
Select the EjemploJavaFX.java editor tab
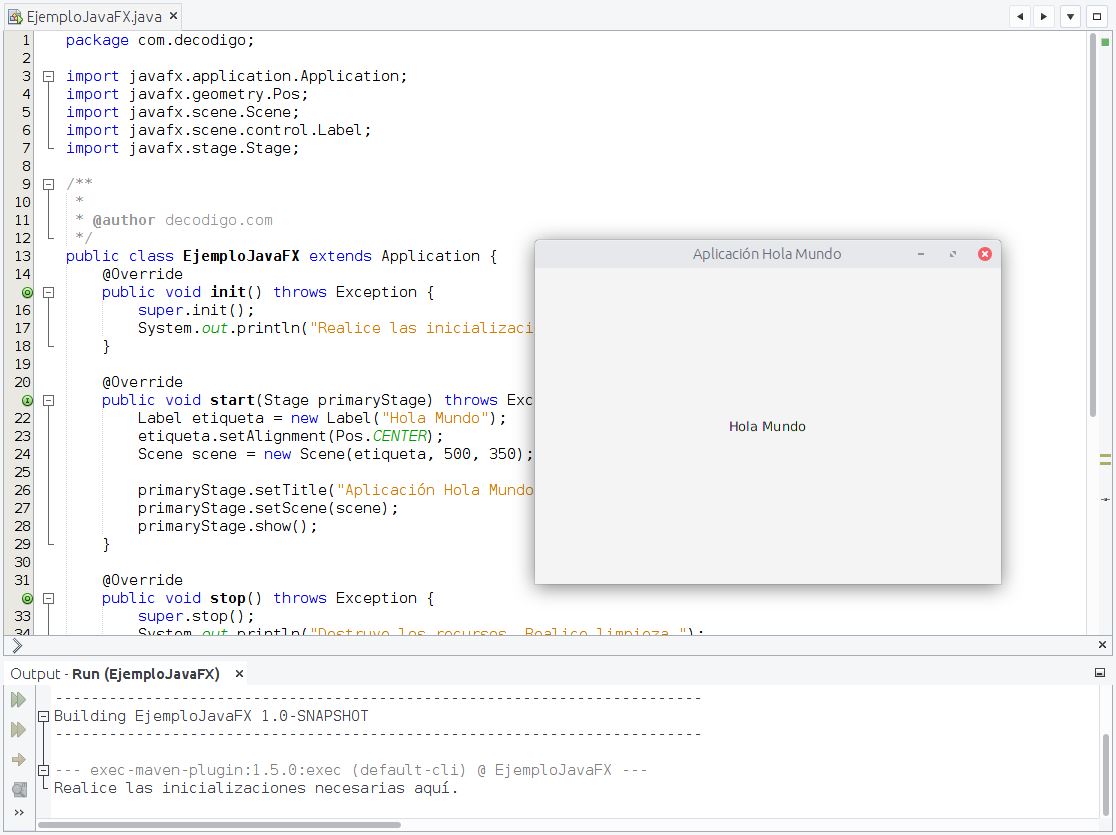tap(90, 16)
